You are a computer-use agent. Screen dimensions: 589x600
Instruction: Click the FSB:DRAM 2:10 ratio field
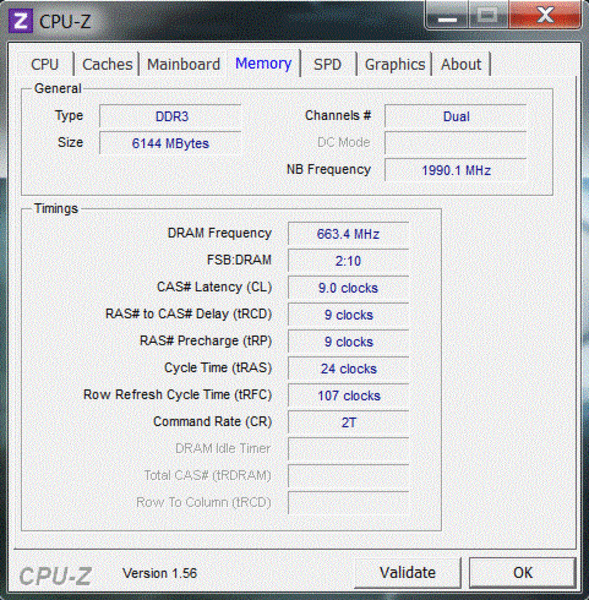[x=348, y=261]
